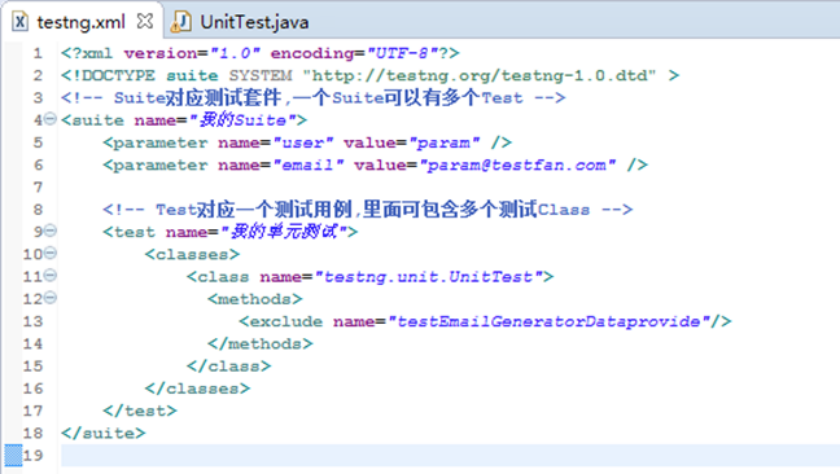
Task: Collapse the class element at line 11
Action: pyautogui.click(x=50, y=276)
